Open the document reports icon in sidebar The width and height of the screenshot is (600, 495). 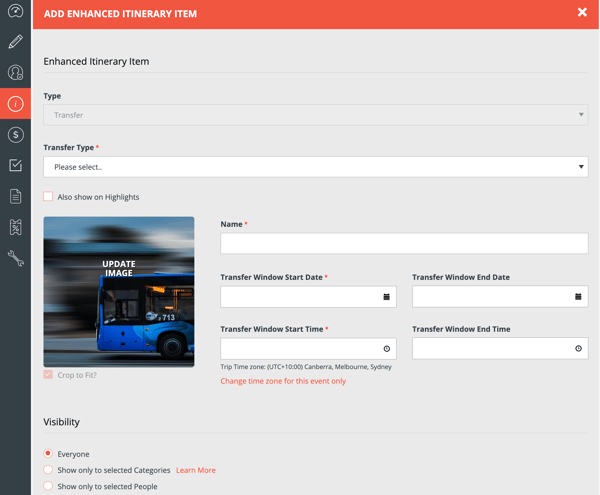(15, 197)
